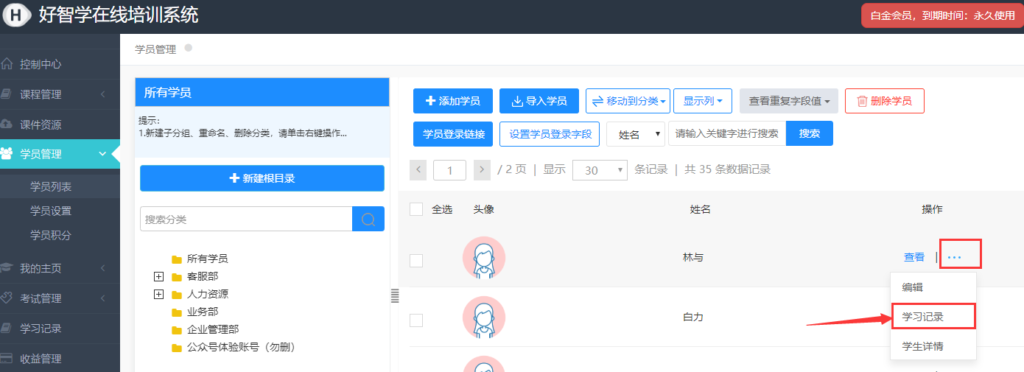Click the 白金会员 membership badge

coord(942,16)
